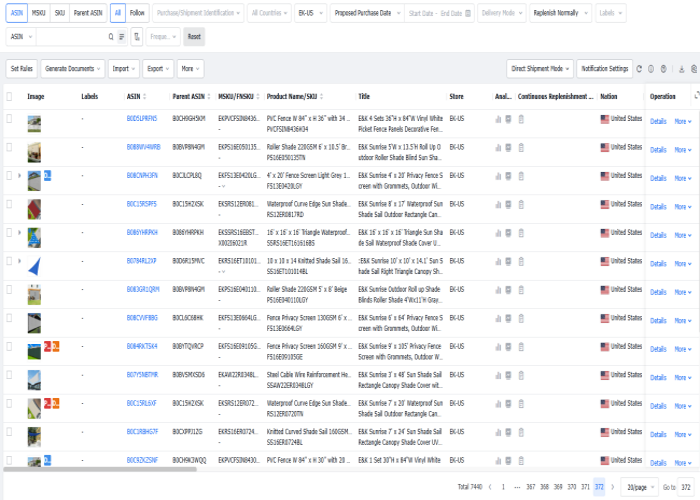
Task: Click the battery-shaped icon in B0B4RXTSK4 row
Action: tap(521, 347)
